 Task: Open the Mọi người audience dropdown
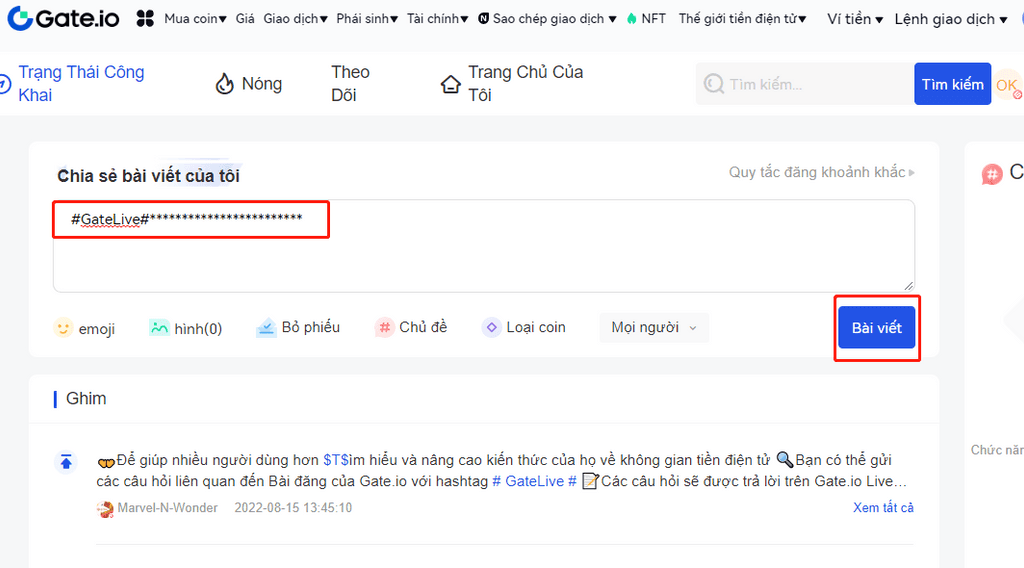654,328
